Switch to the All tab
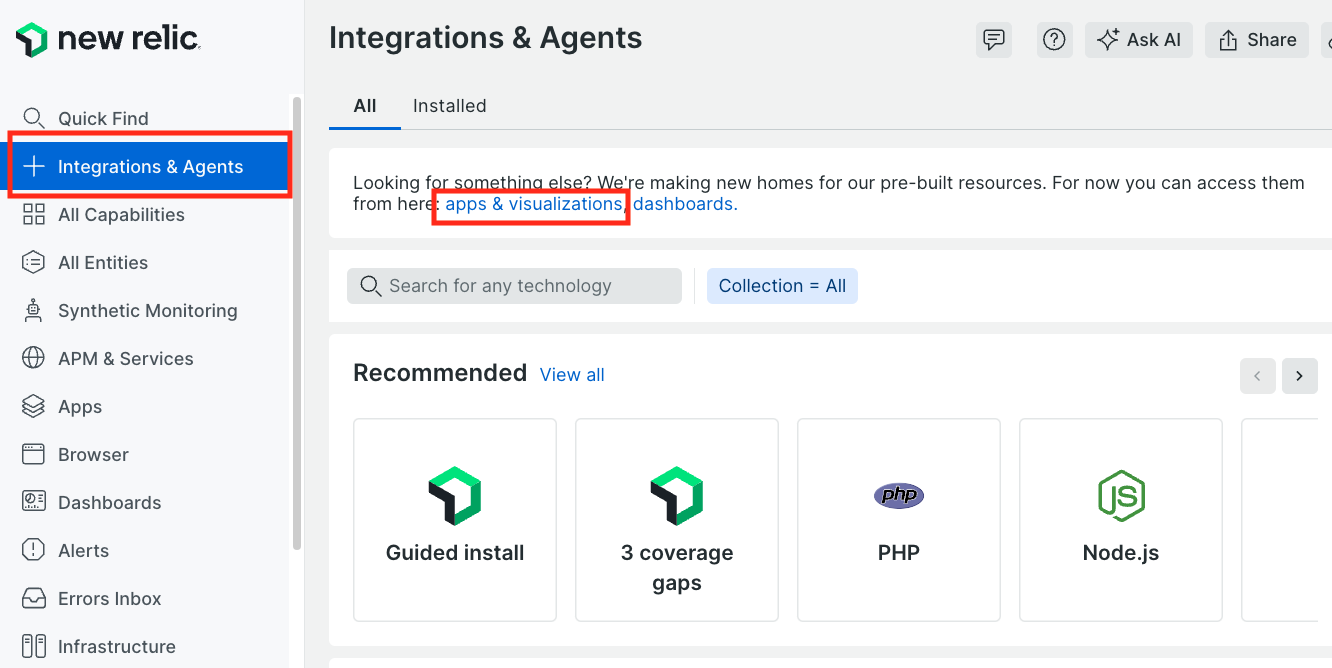 [x=365, y=106]
